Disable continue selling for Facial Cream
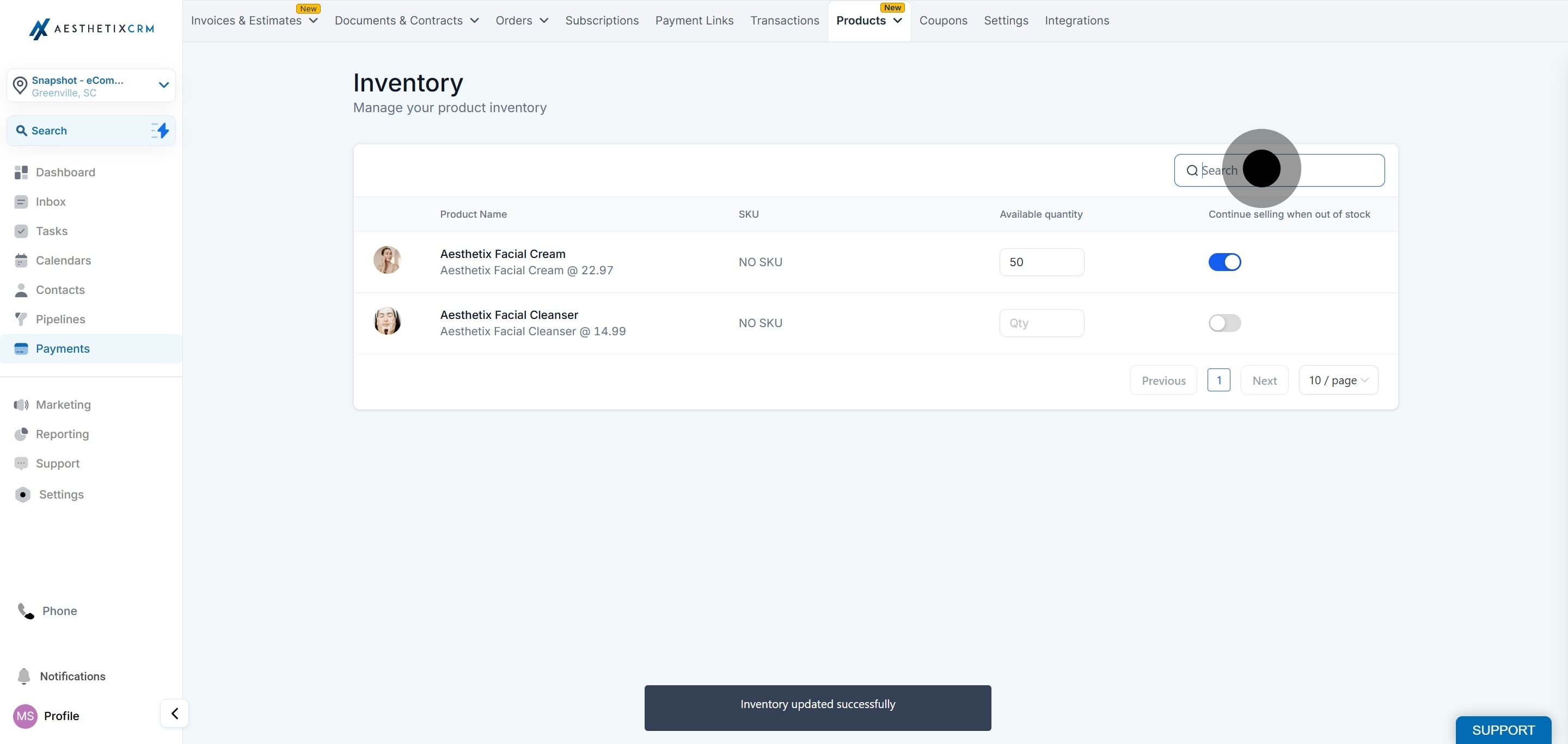The width and height of the screenshot is (1568, 744). 1224,262
